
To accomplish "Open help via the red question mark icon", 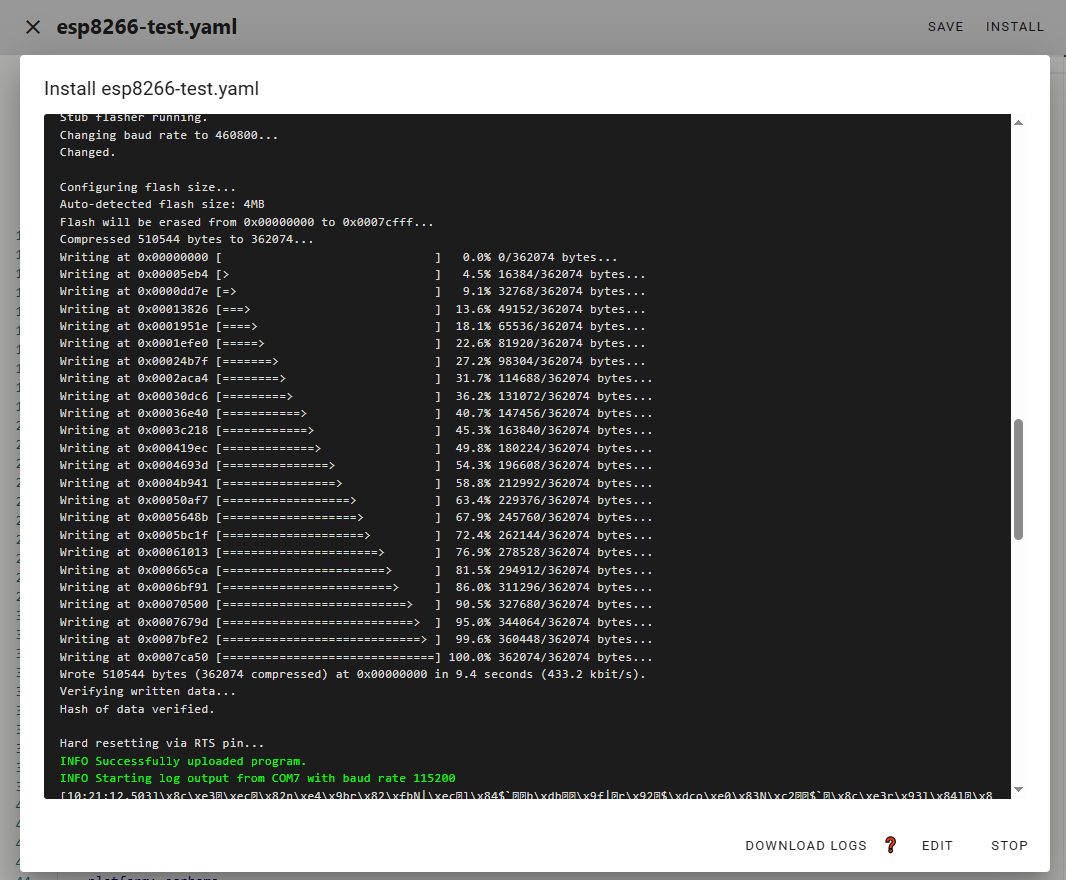I will 891,845.
